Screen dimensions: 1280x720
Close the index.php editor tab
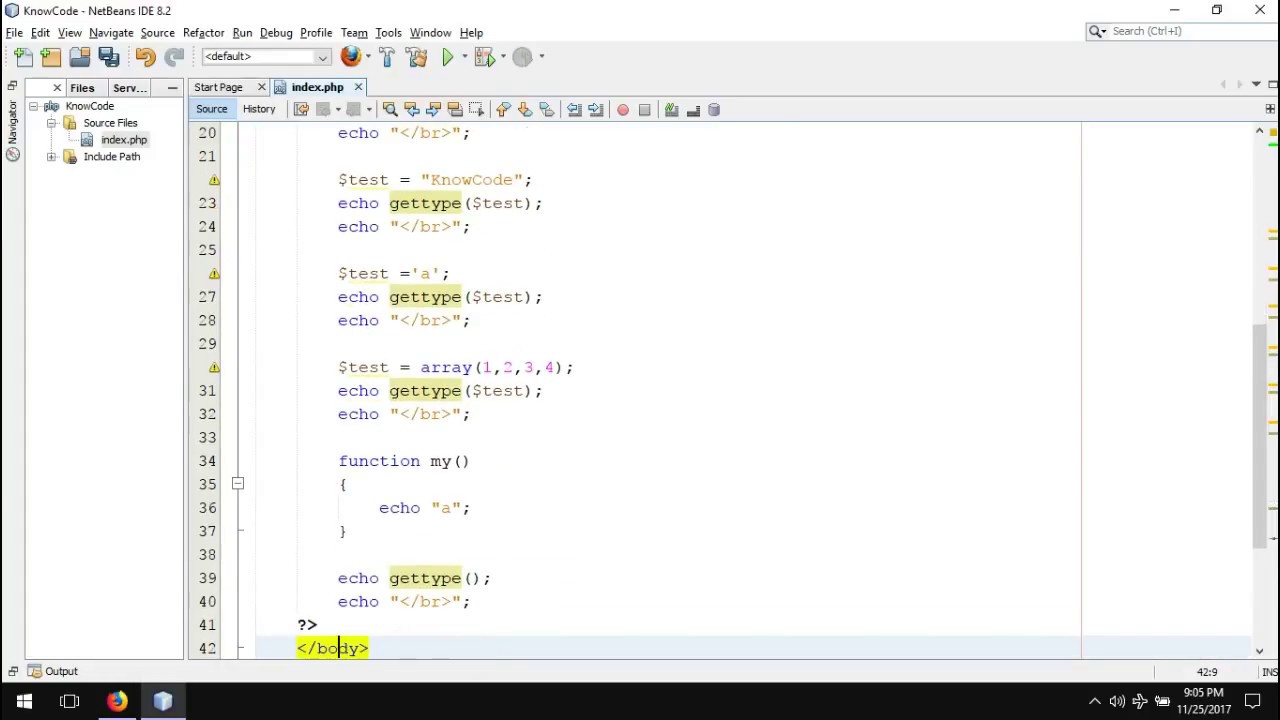click(x=358, y=87)
